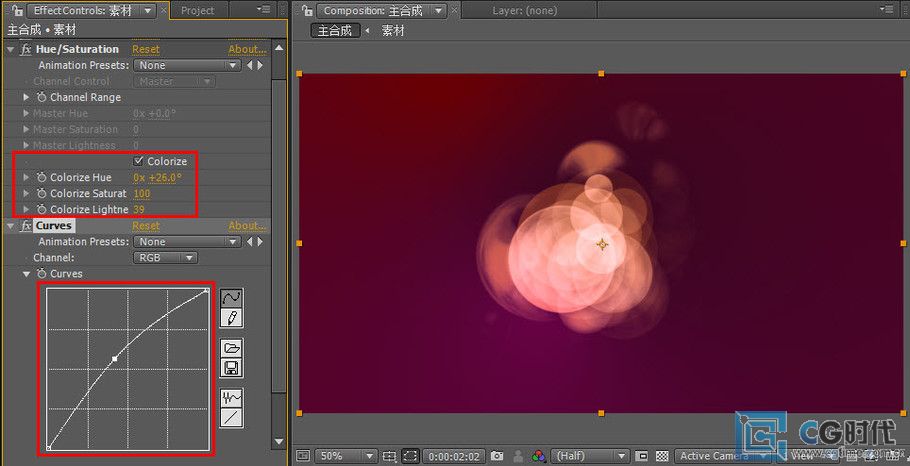Select the pencil tool for drawing curves
This screenshot has height=466, width=910.
(x=232, y=318)
